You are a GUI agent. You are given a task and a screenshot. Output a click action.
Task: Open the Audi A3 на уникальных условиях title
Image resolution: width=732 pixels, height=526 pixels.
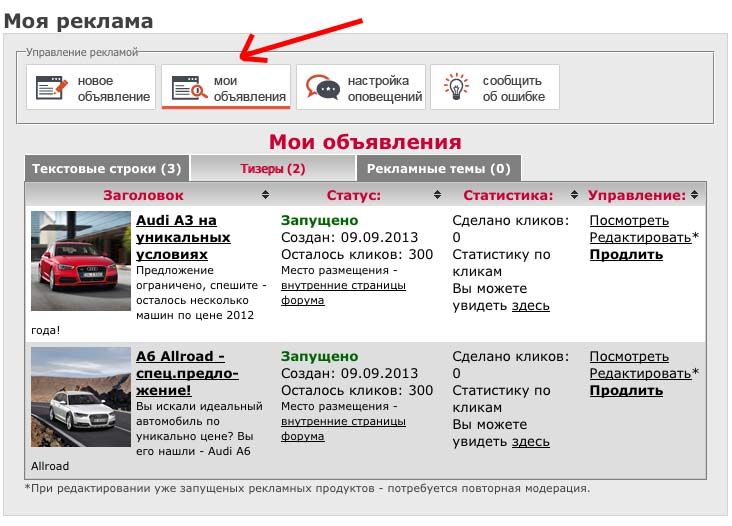[x=183, y=237]
